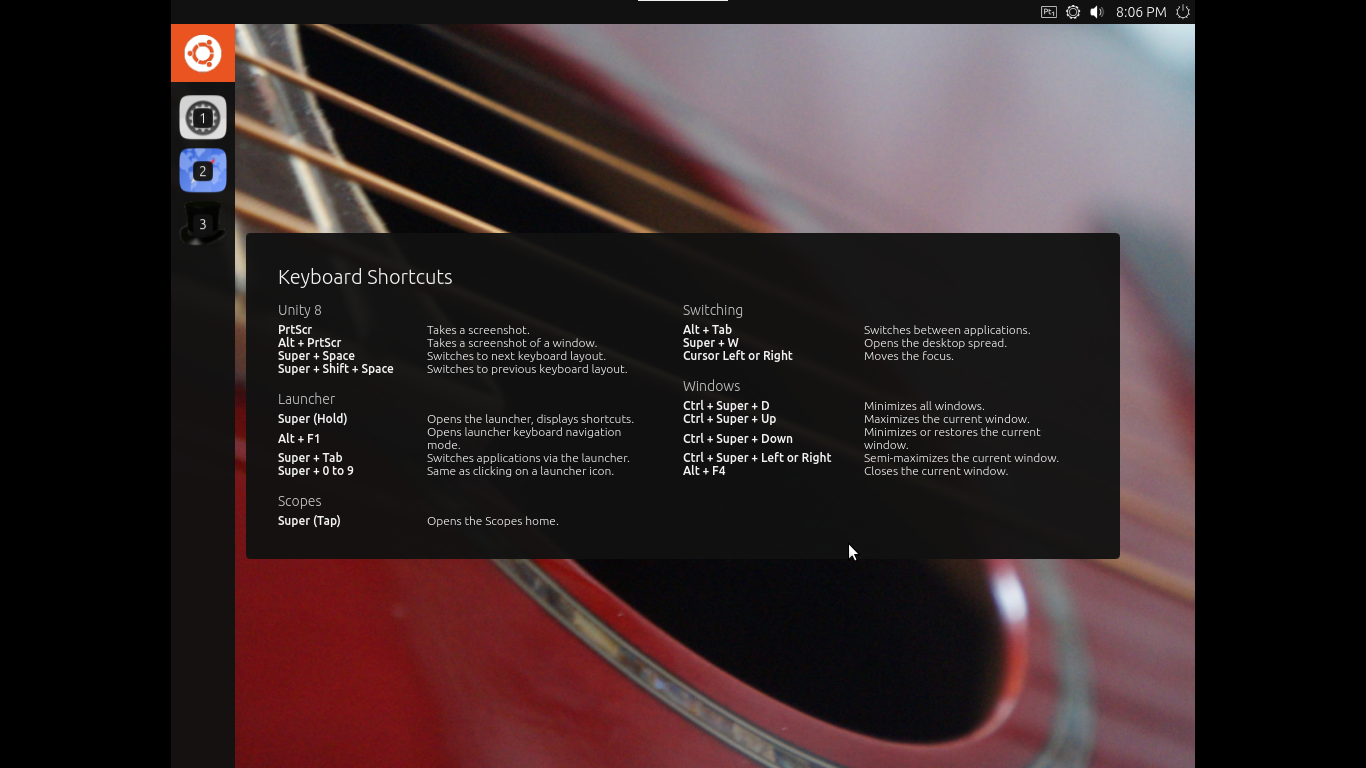
Task: Click "Switches applications via the launcher."
Action: 528,458
